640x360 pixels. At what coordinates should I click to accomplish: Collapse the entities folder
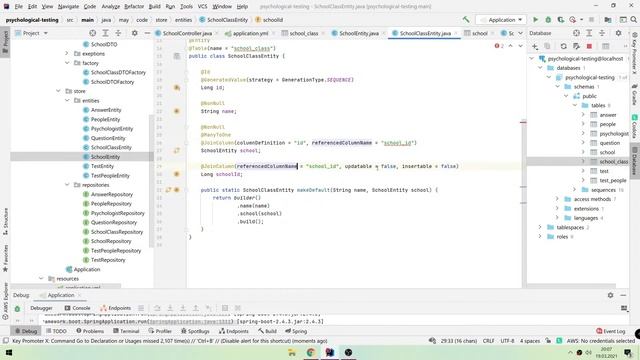tap(67, 100)
